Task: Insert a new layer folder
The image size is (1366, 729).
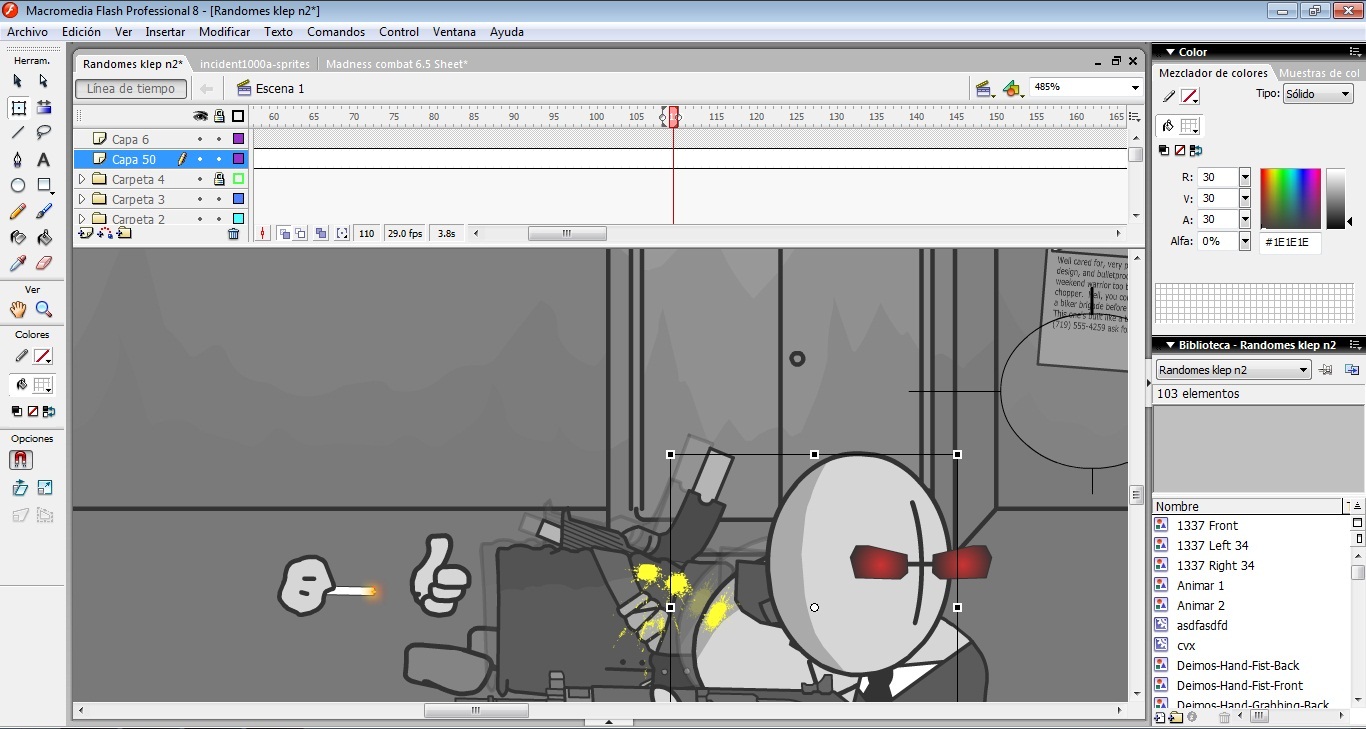Action: click(x=124, y=233)
